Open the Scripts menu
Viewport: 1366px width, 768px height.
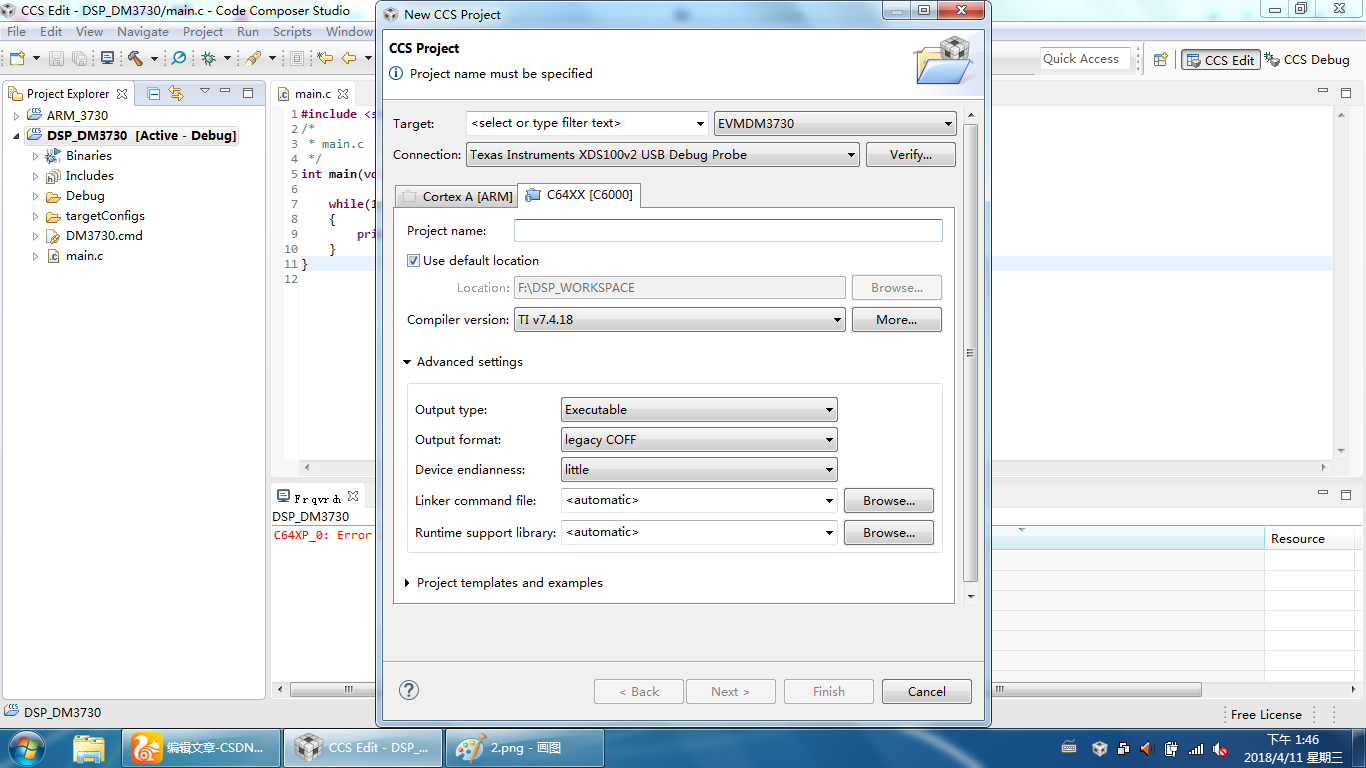pyautogui.click(x=292, y=31)
